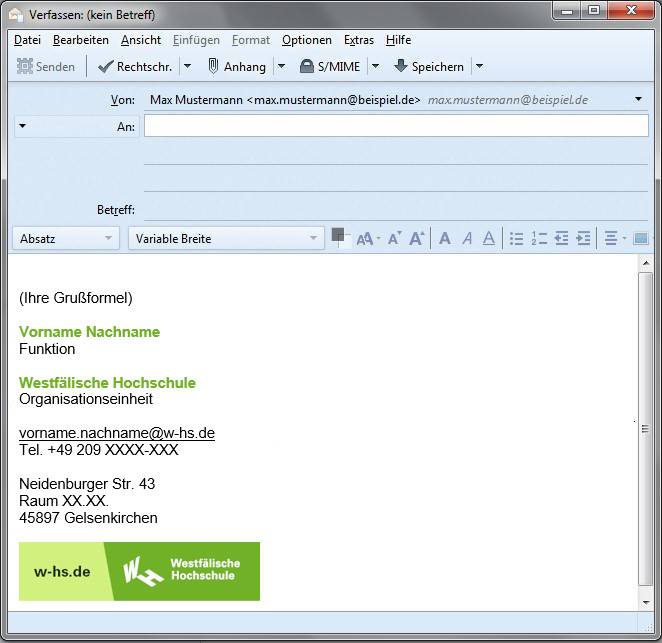Image resolution: width=662 pixels, height=643 pixels.
Task: Click the vorname.nachname@w-hs.de link
Action: (x=117, y=433)
